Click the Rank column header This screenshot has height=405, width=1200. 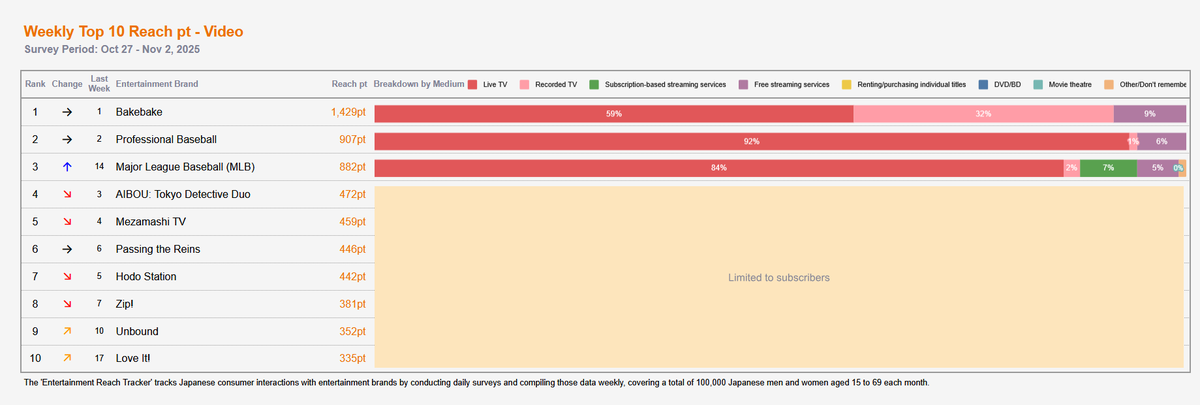[x=35, y=84]
